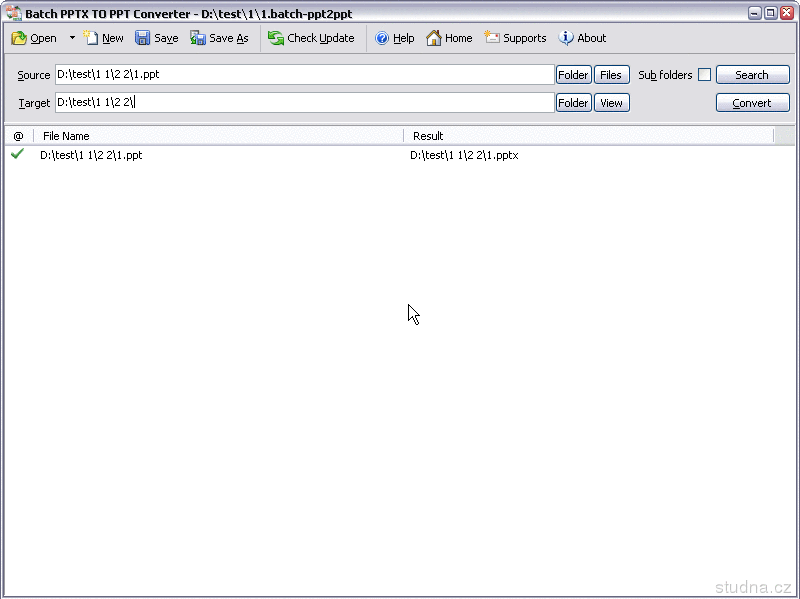Toggle the Sub folders checkbox
800x599 pixels.
click(x=705, y=74)
